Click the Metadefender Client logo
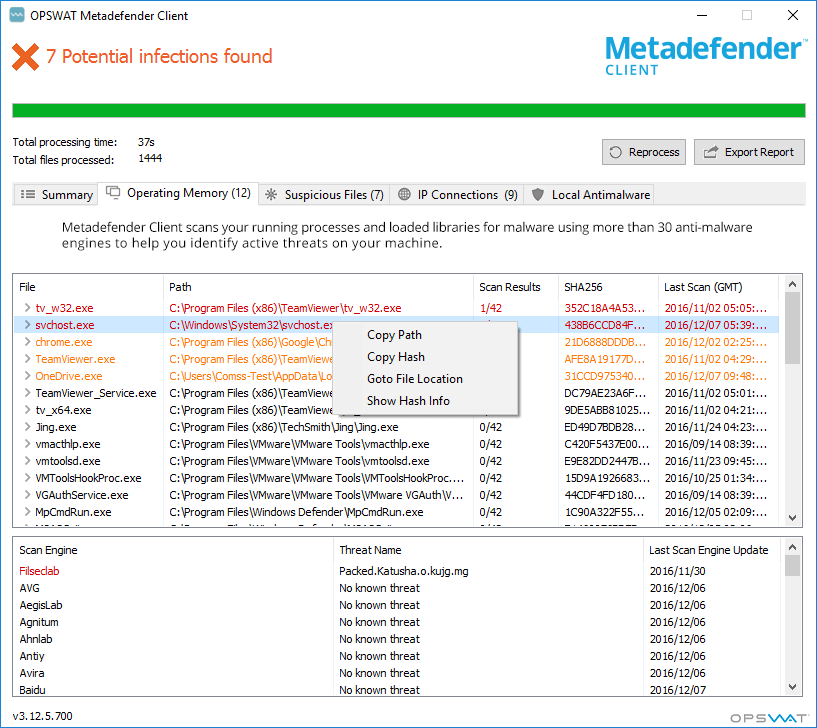817x728 pixels. tap(704, 55)
